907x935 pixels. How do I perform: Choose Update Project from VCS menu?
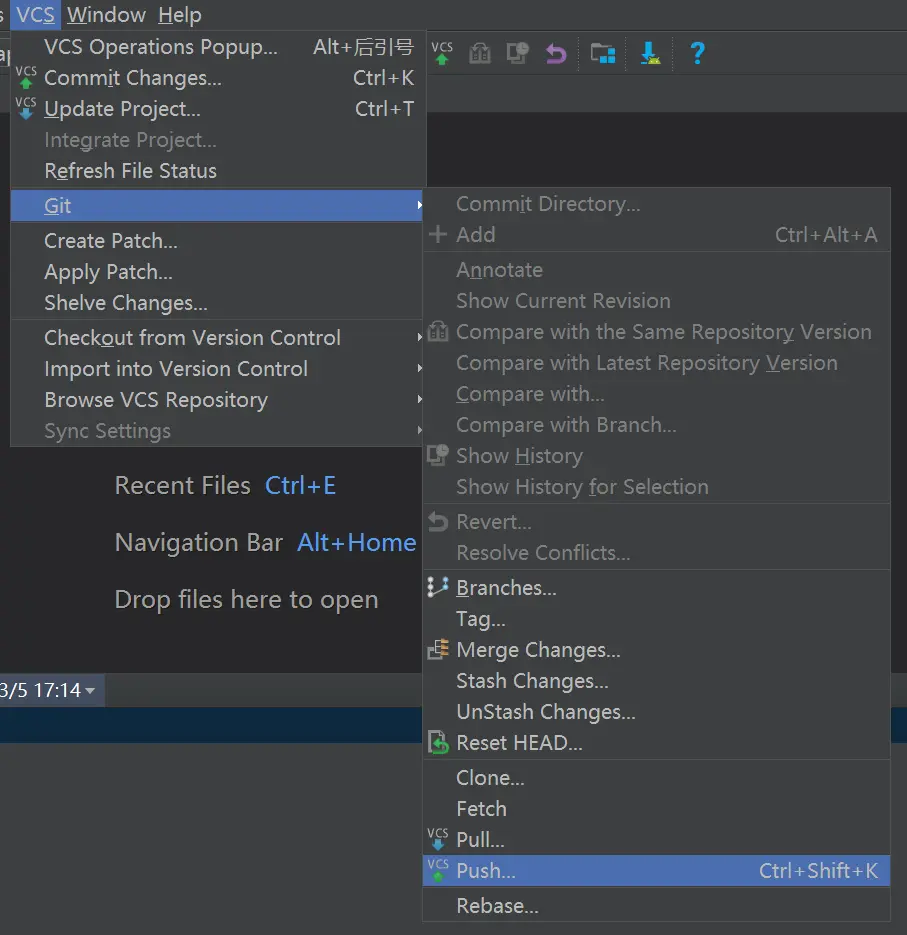click(x=218, y=109)
